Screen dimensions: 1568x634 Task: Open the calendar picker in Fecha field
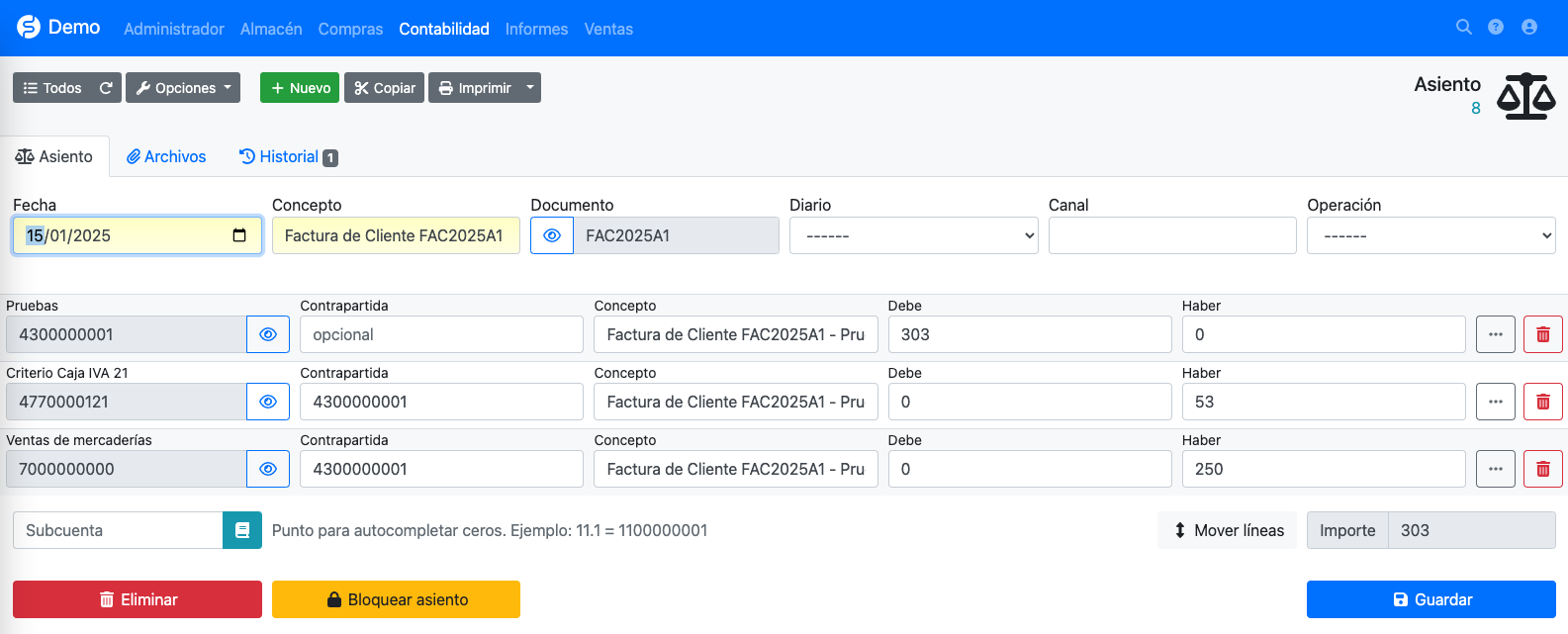[239, 235]
